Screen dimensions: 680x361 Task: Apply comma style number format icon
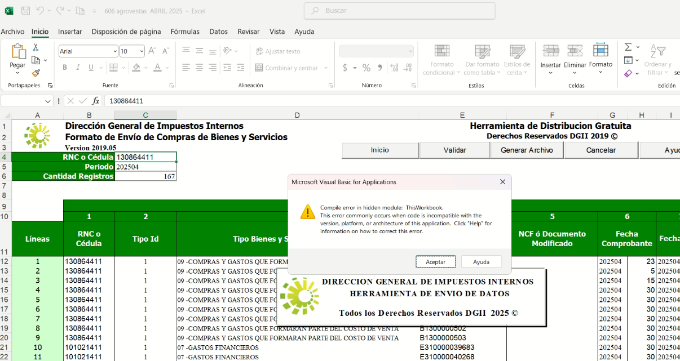pos(380,68)
